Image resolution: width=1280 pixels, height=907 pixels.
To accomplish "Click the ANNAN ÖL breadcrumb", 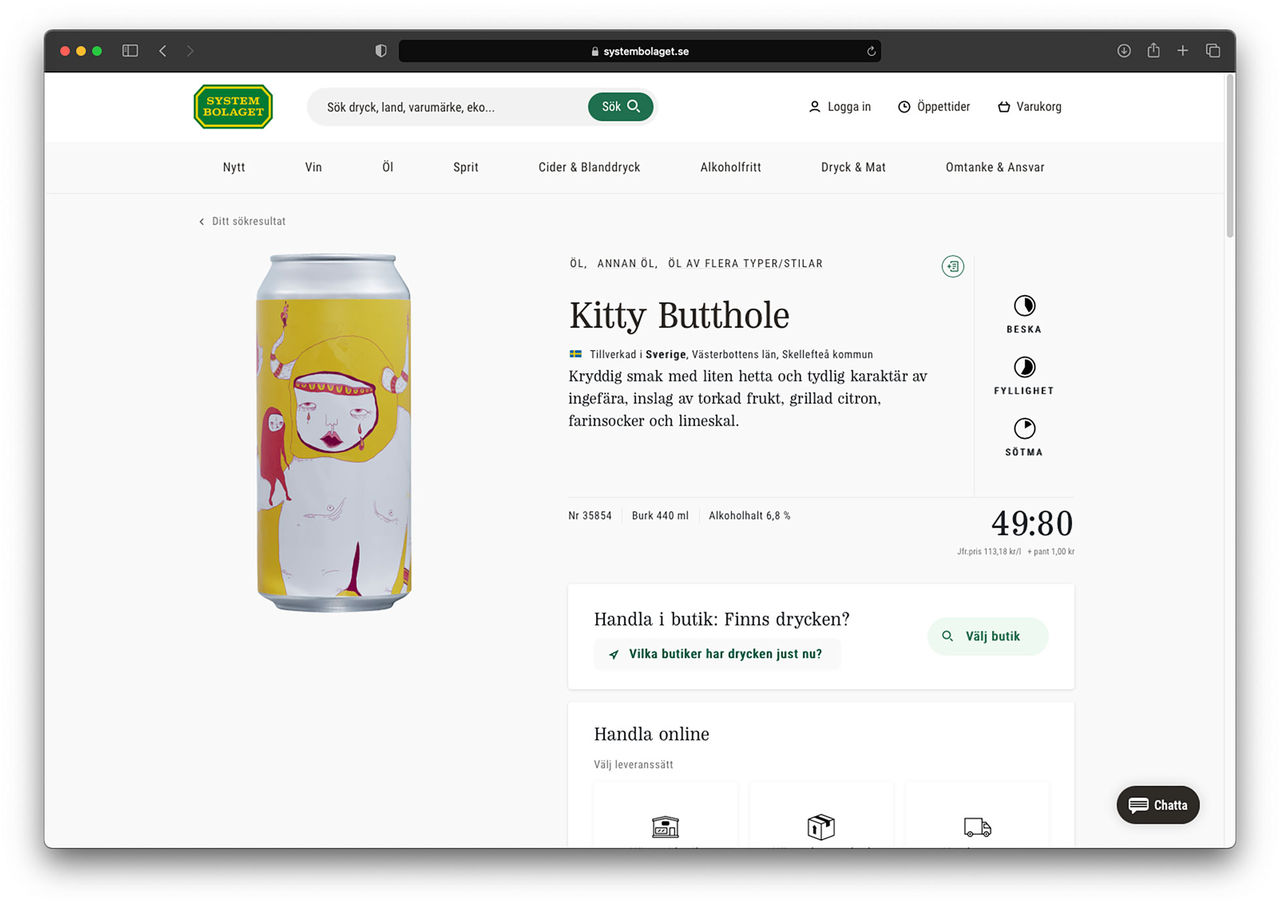I will coord(626,264).
